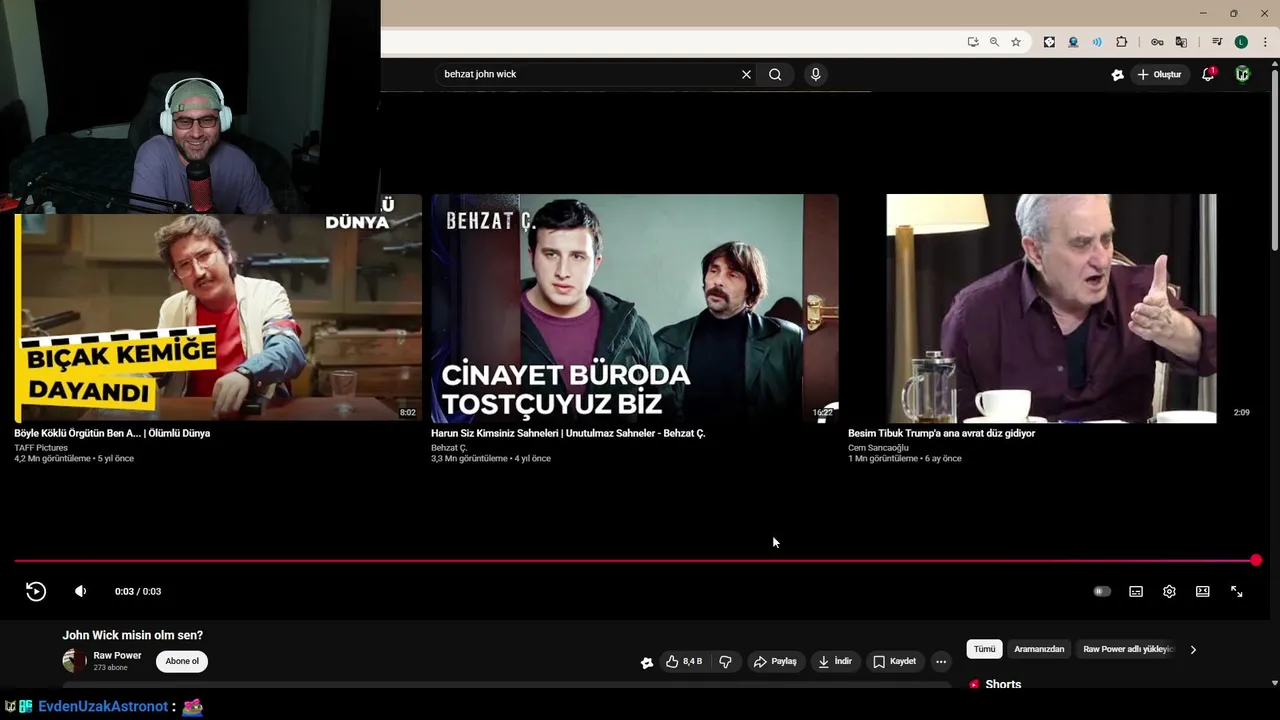Image resolution: width=1280 pixels, height=720 pixels.
Task: Open the Raw Power channel avatar
Action: (x=75, y=660)
